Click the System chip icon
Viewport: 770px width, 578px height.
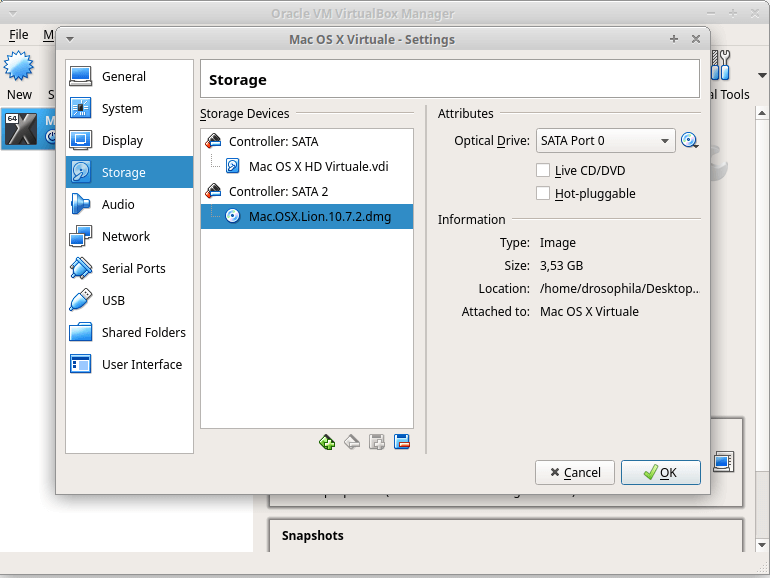81,108
